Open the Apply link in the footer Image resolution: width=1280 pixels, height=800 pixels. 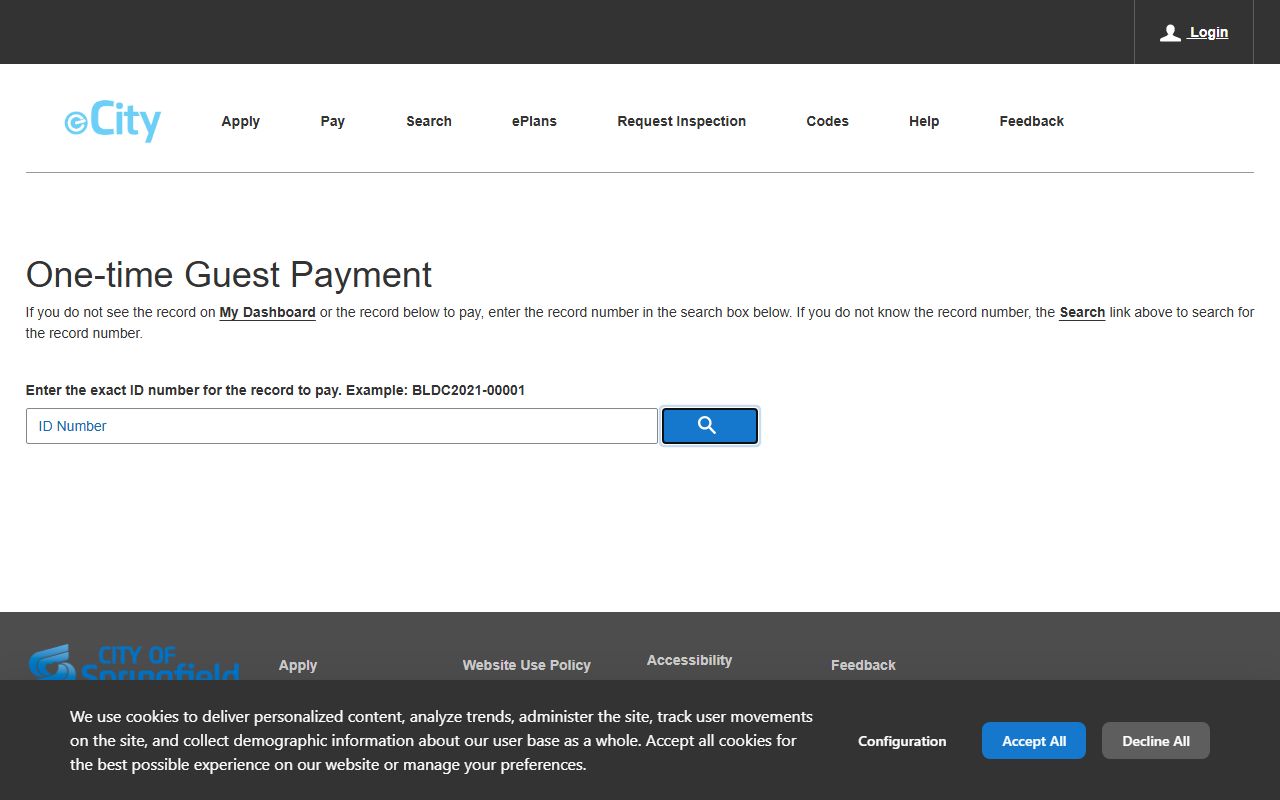click(x=297, y=665)
